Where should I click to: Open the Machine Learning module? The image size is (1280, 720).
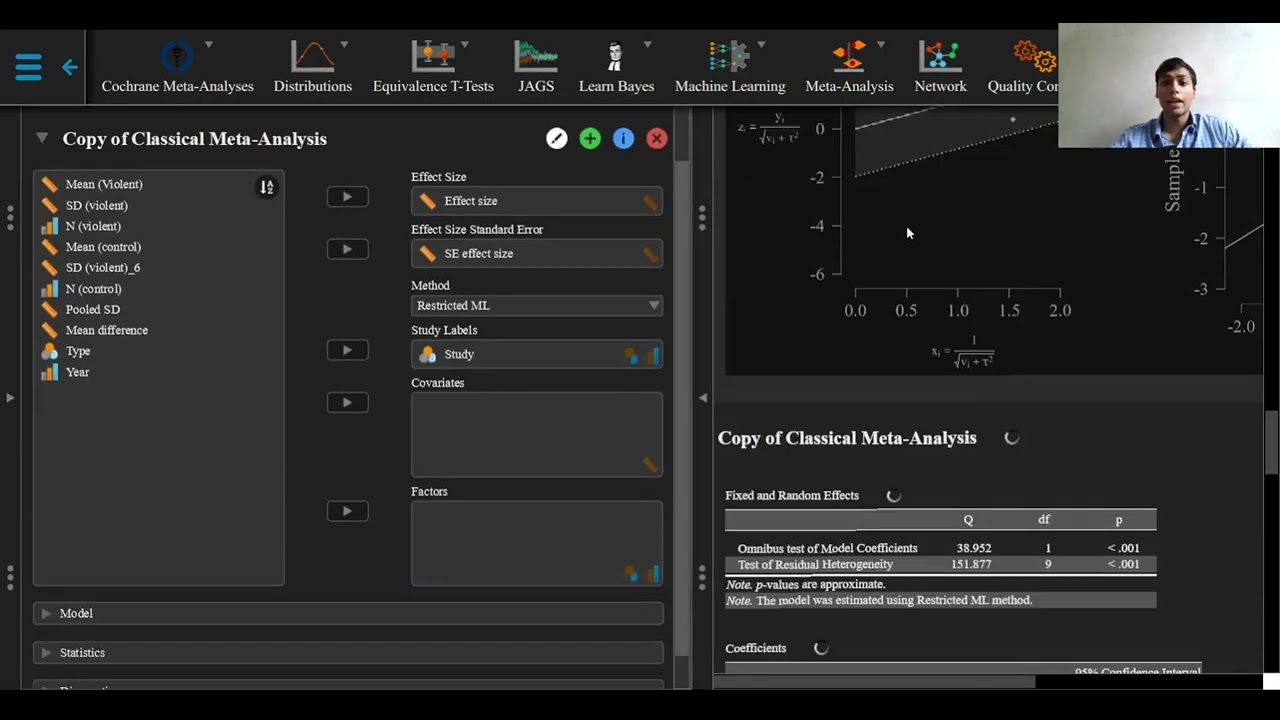pyautogui.click(x=730, y=67)
